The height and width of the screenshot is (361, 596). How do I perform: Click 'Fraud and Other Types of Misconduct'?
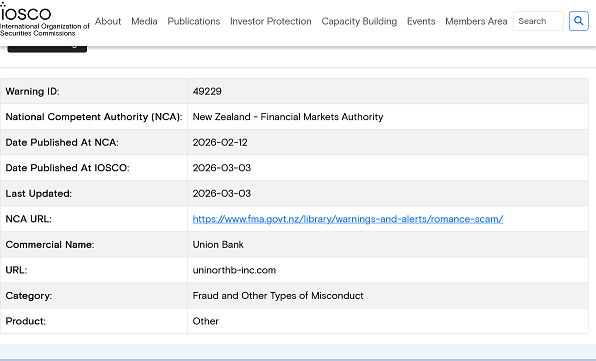coord(278,296)
